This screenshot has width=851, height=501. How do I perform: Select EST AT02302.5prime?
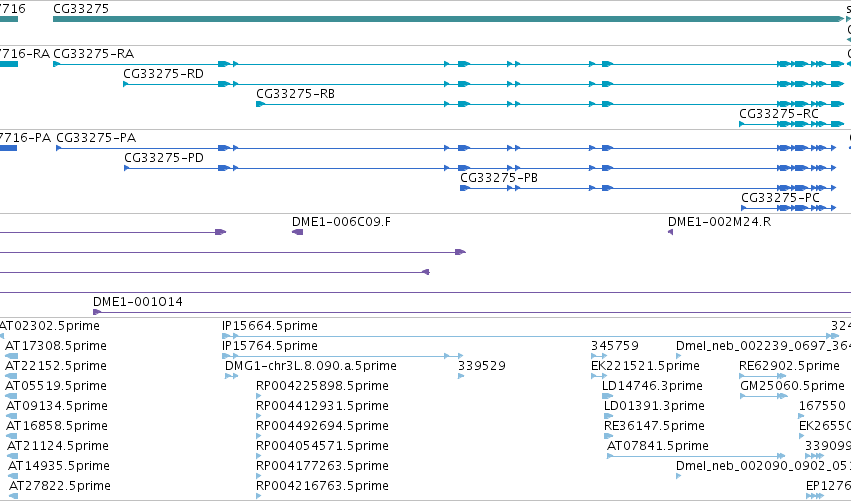pos(49,326)
